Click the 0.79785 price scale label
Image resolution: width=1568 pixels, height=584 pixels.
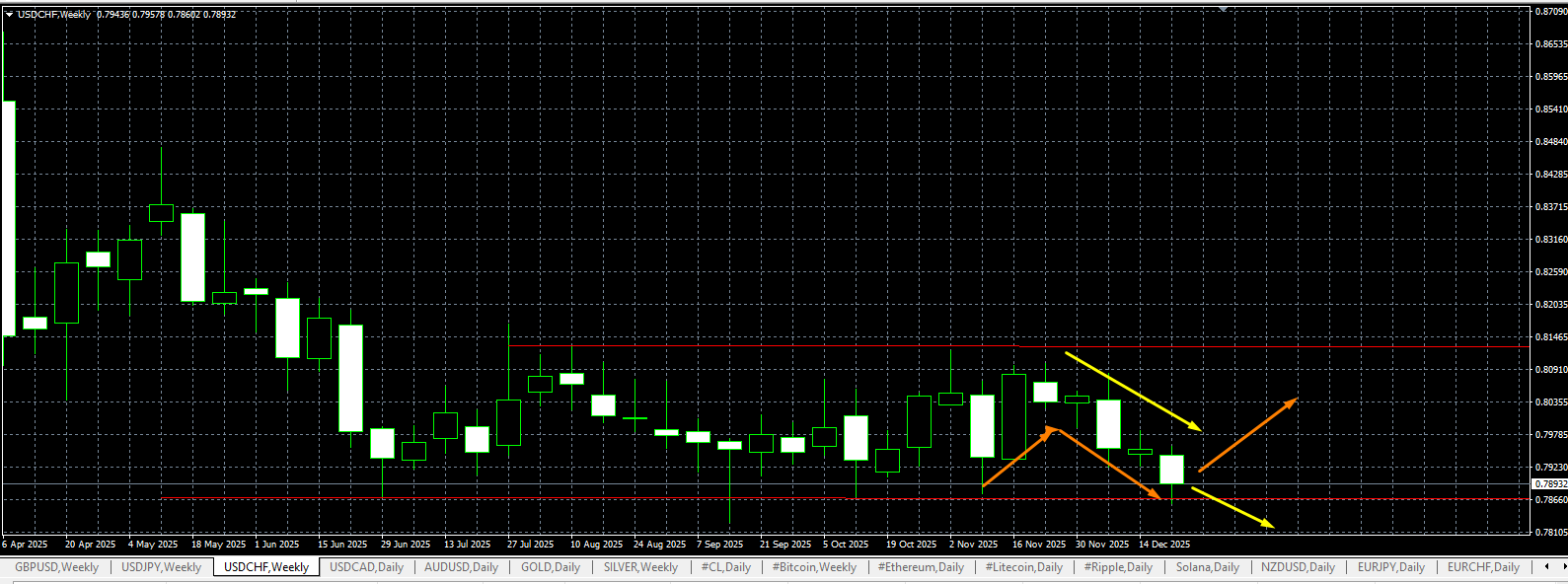[x=1551, y=435]
